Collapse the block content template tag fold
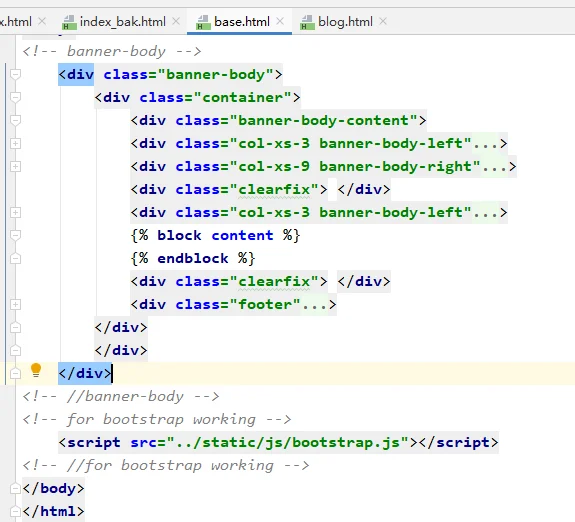This screenshot has width=575, height=522. (x=15, y=236)
